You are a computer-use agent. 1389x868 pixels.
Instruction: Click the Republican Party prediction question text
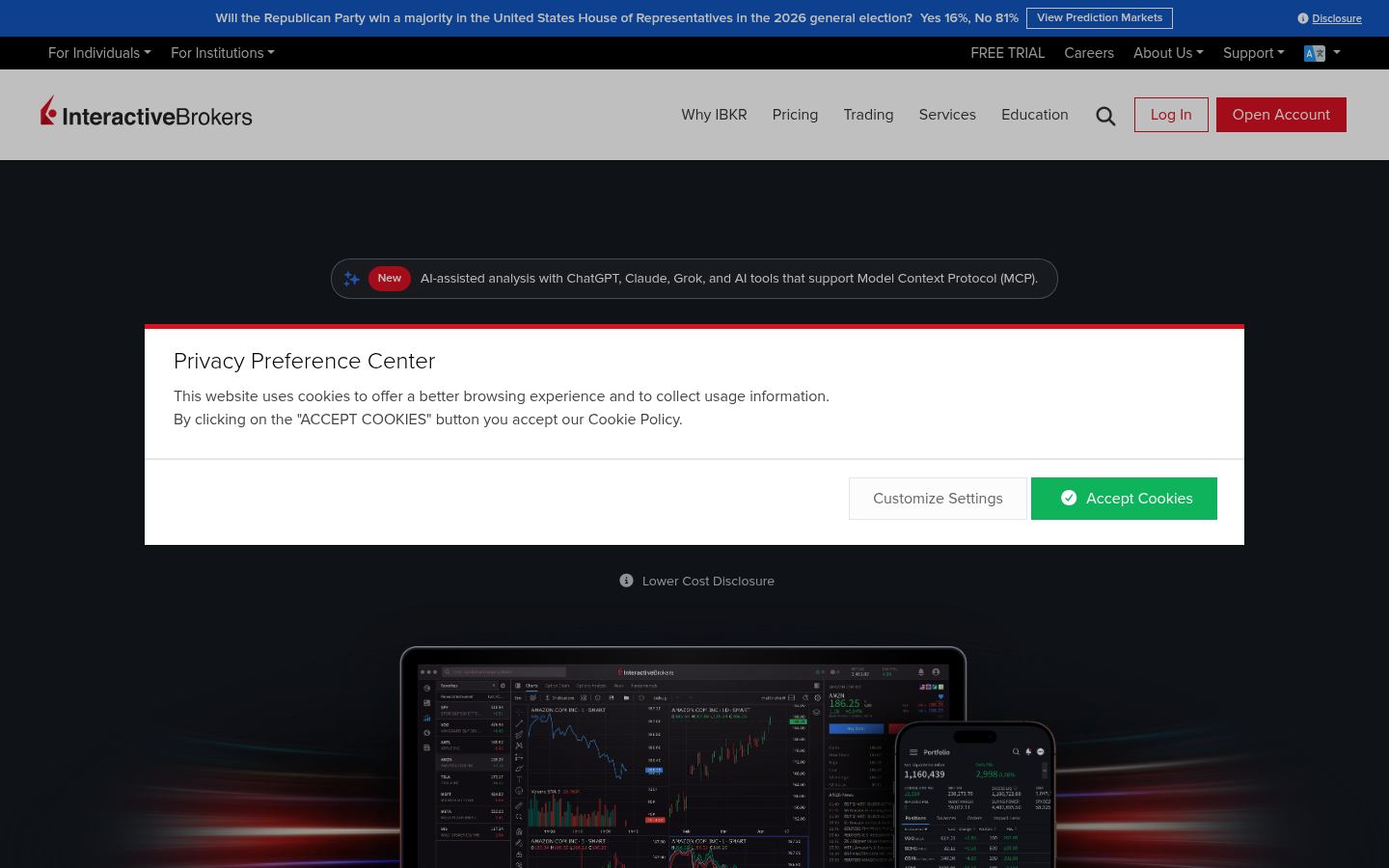[563, 18]
